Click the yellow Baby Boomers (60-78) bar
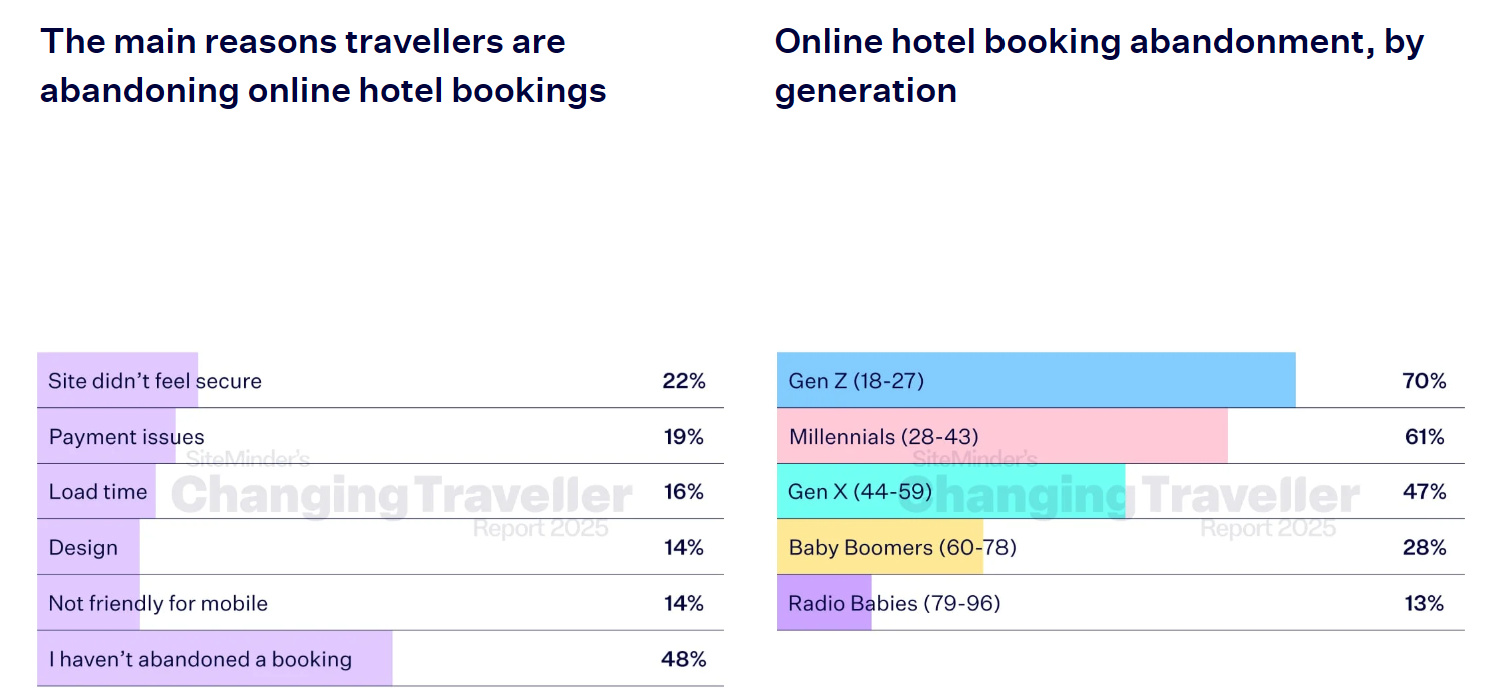The height and width of the screenshot is (698, 1499). 880,548
